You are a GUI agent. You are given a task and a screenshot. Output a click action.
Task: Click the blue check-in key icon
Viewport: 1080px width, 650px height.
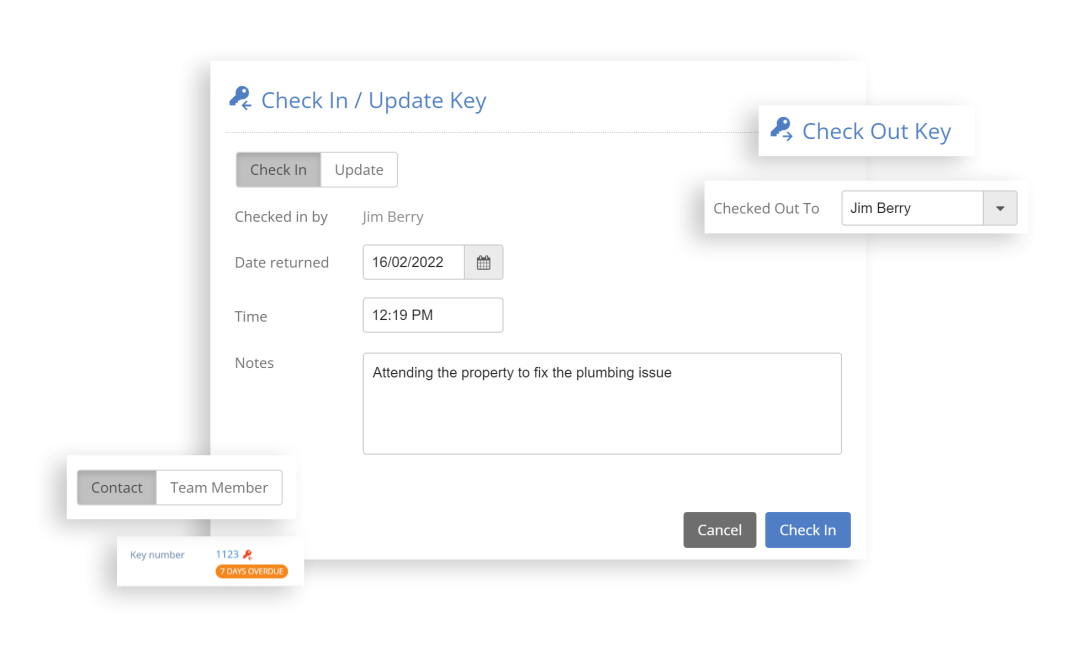click(x=239, y=99)
